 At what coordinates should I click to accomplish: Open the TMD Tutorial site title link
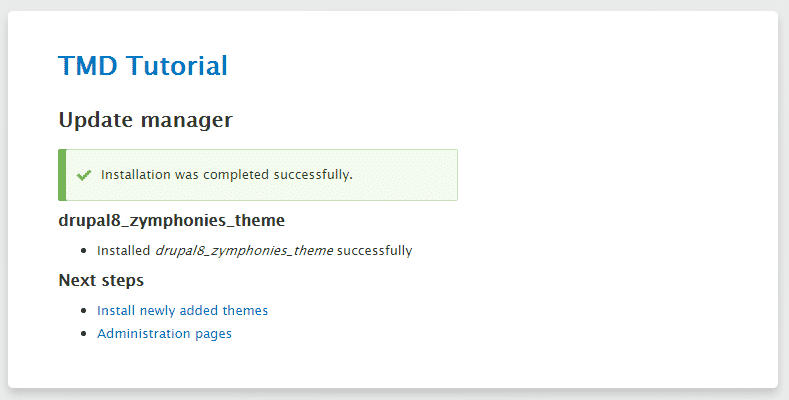pyautogui.click(x=143, y=66)
